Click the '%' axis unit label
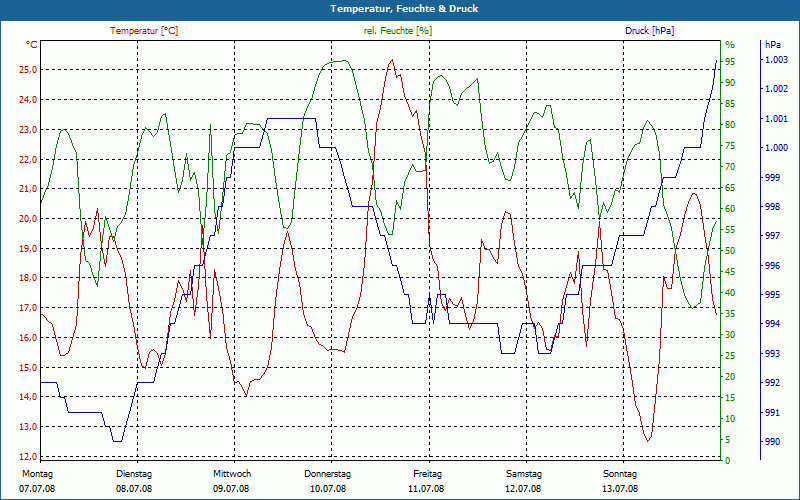 pos(730,45)
